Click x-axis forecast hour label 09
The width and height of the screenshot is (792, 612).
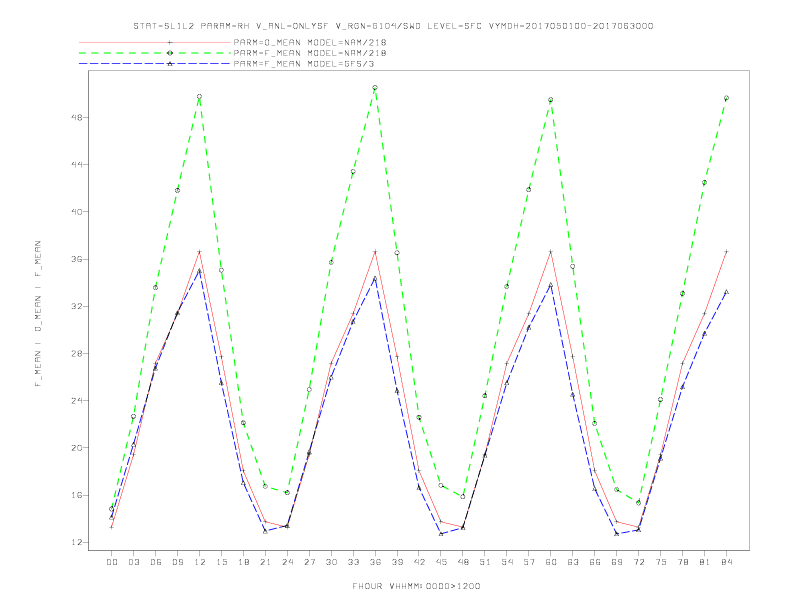(x=178, y=562)
